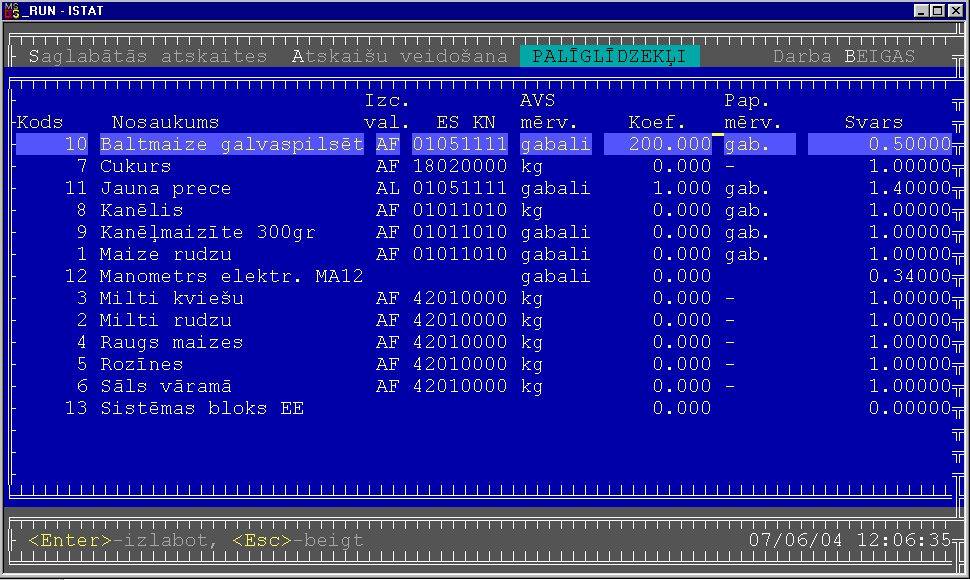Click the <Esc>-beigt hint

coord(298,540)
